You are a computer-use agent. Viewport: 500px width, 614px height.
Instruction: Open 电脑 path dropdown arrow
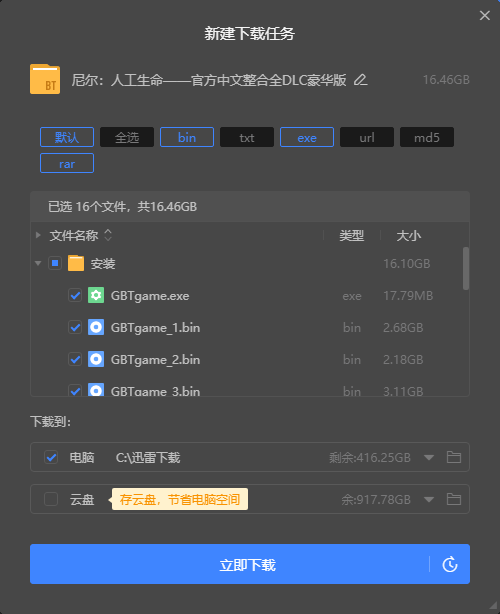coord(429,457)
